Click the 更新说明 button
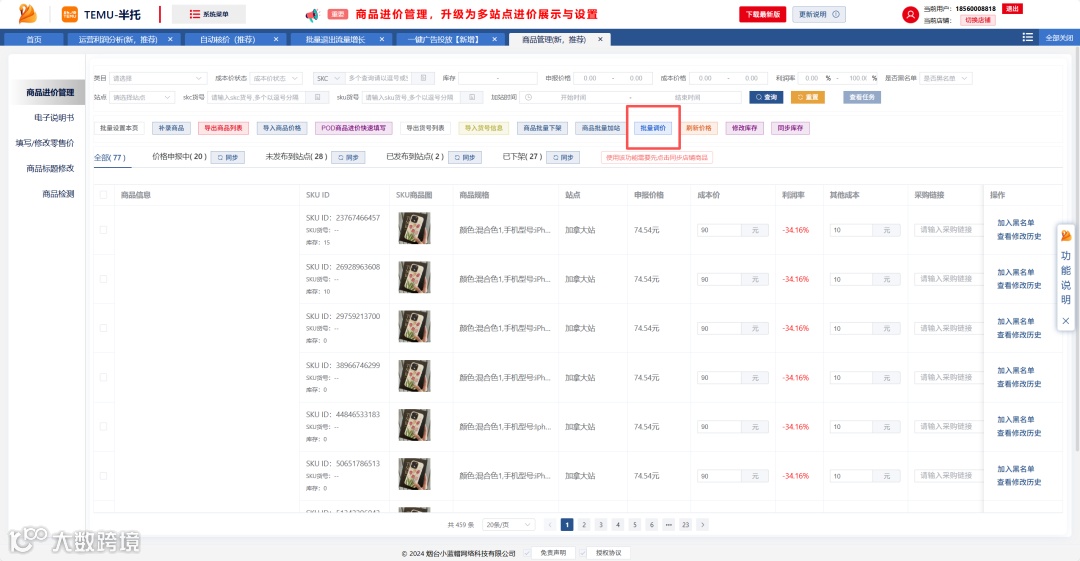Viewport: 1080px width, 561px height. click(818, 14)
